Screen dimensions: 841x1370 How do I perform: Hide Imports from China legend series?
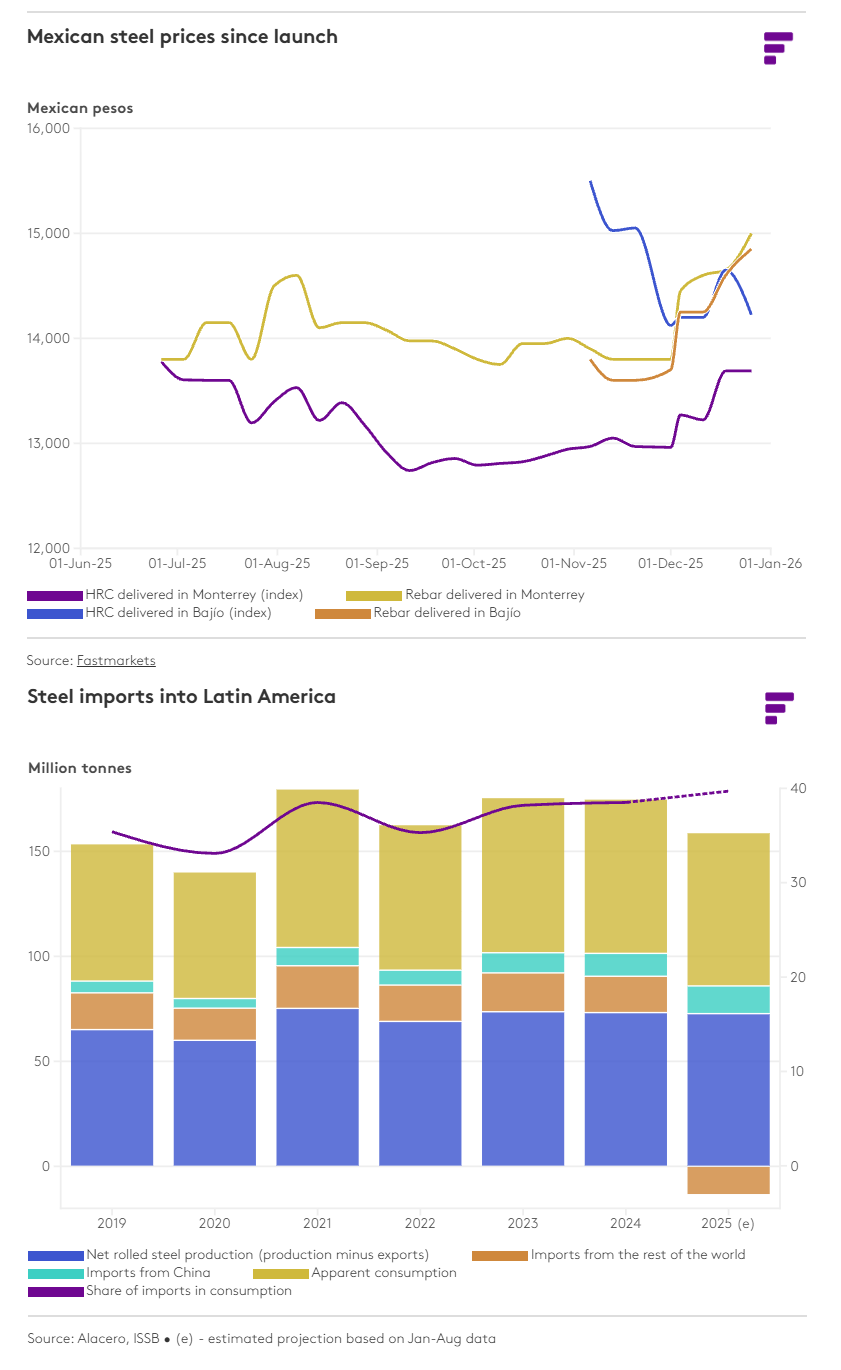point(148,1273)
